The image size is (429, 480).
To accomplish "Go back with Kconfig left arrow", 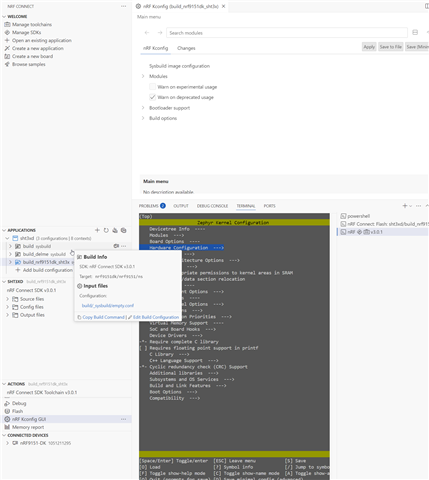I will [147, 33].
